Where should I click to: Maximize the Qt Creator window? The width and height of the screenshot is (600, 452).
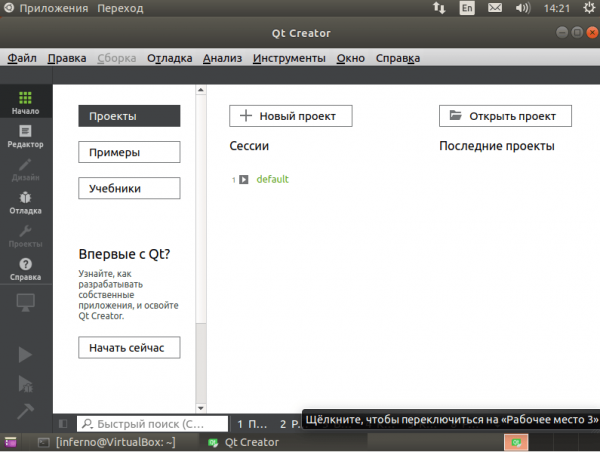[577, 33]
